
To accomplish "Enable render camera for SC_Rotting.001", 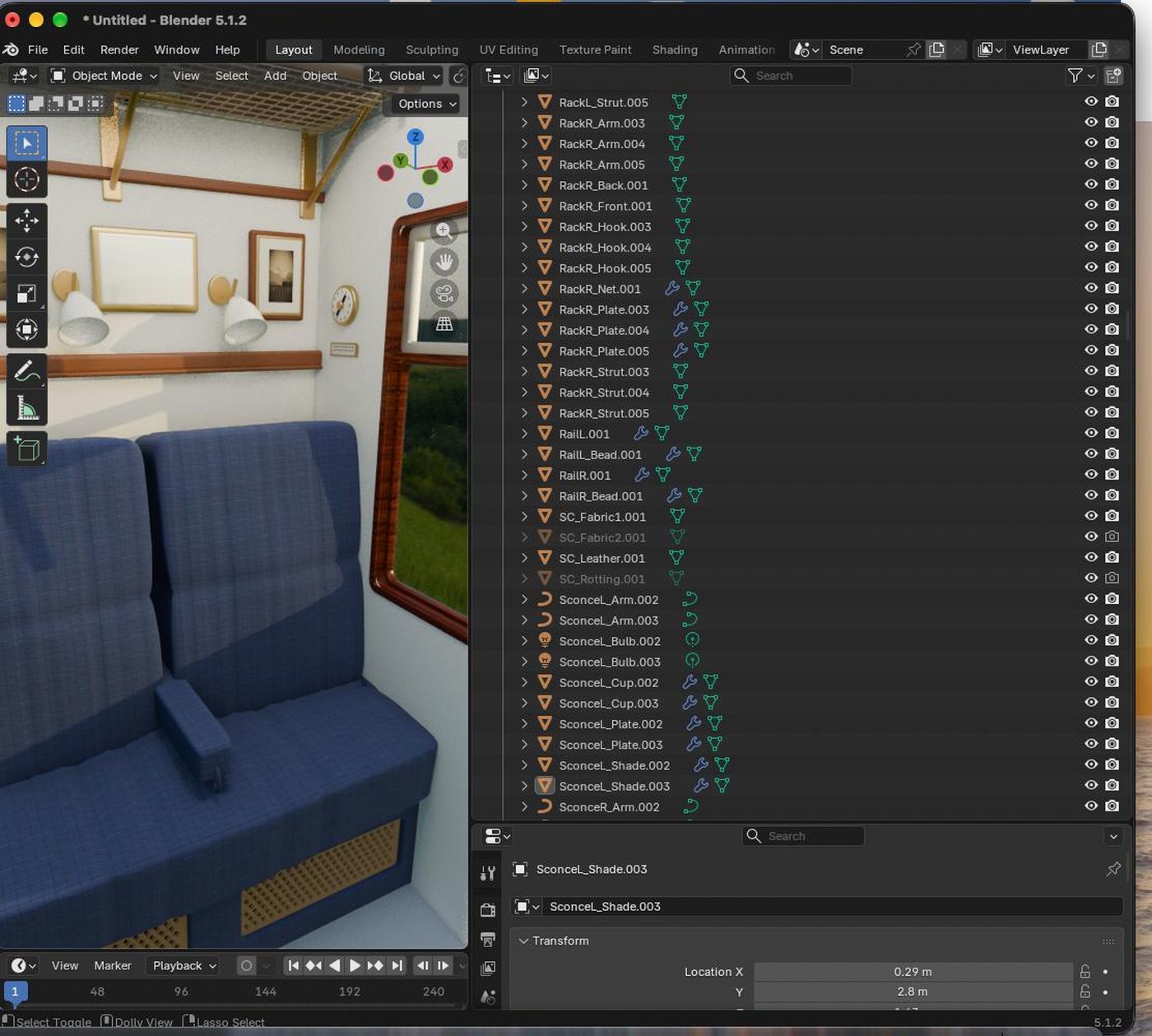I will tap(1112, 578).
